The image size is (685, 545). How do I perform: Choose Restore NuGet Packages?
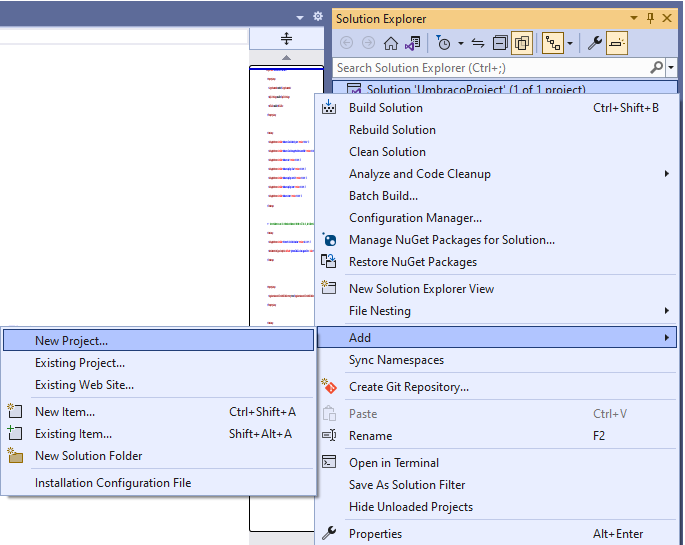point(498,262)
